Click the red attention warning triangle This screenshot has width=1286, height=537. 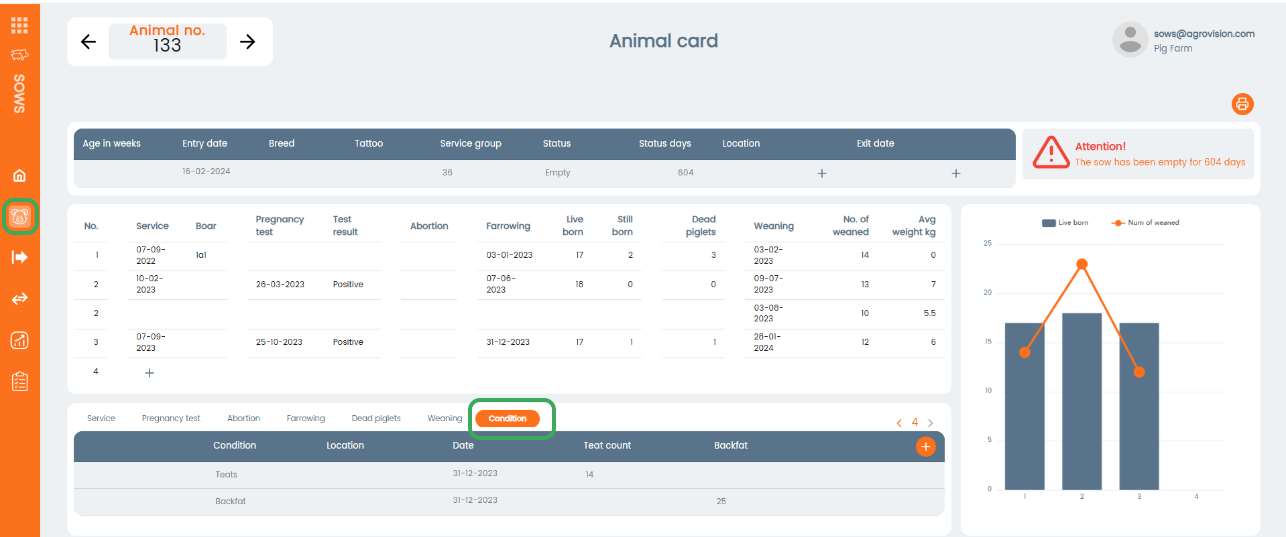[x=1051, y=152]
